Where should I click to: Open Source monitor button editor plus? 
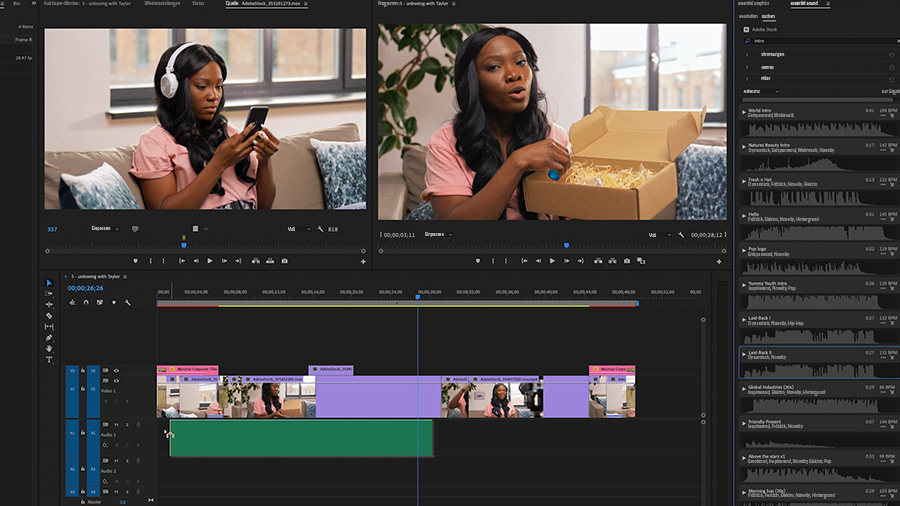(x=363, y=262)
